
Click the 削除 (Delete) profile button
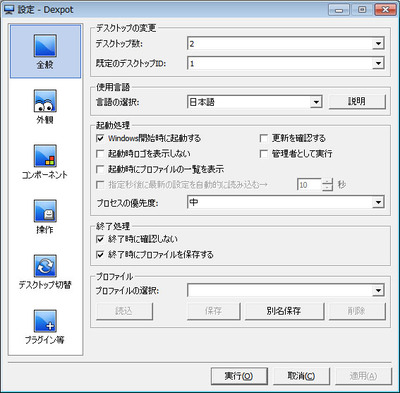click(357, 311)
